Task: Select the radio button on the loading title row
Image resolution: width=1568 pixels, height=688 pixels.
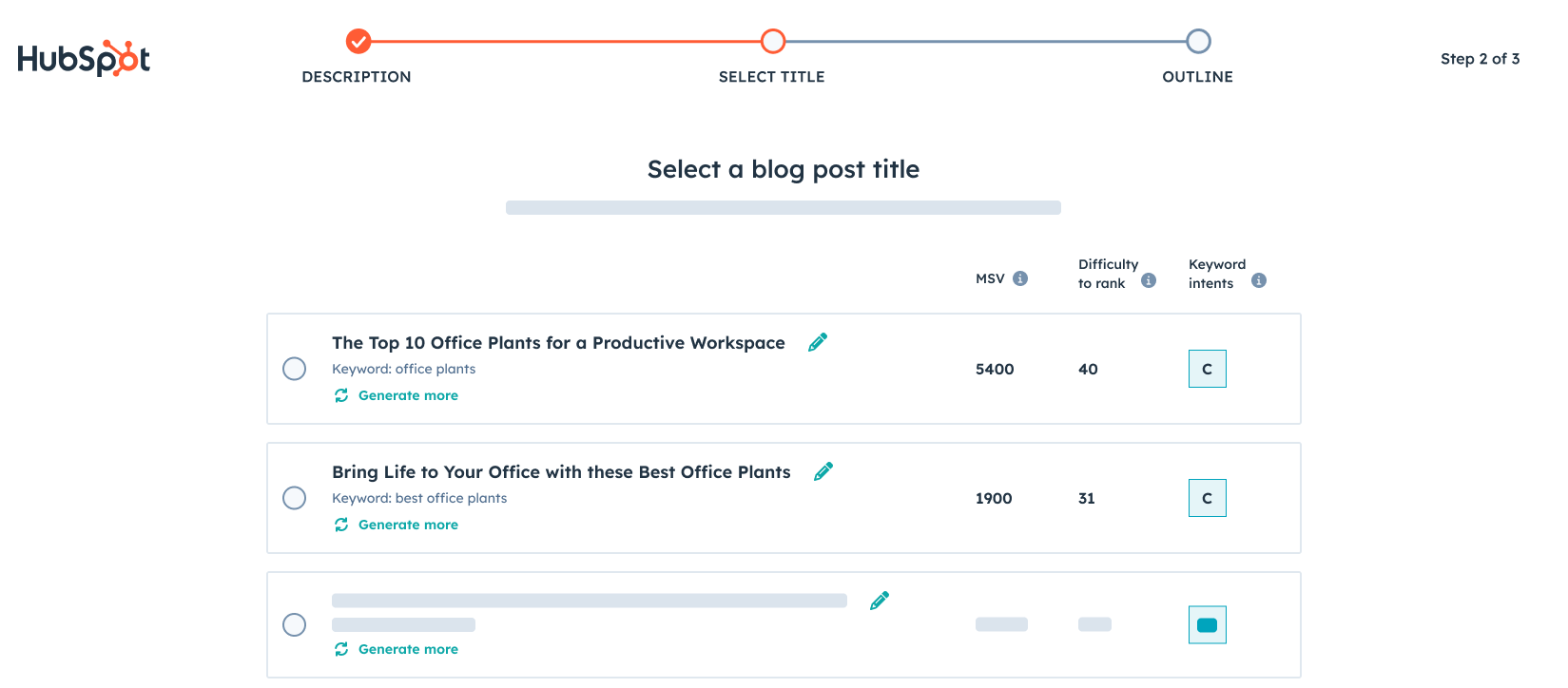Action: (x=295, y=624)
